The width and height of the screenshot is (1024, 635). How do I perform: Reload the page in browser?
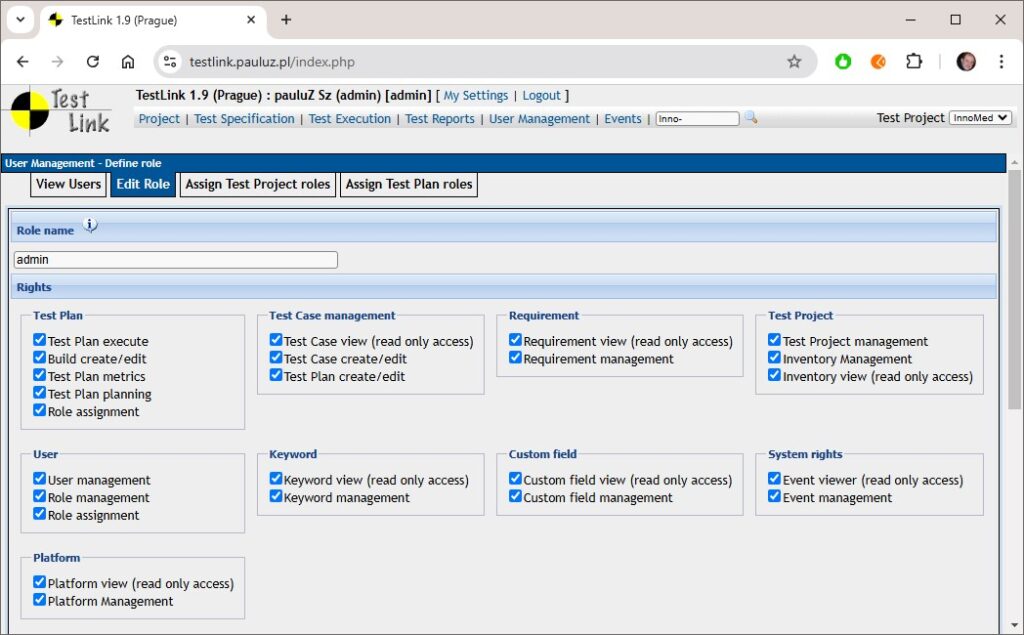[x=93, y=62]
